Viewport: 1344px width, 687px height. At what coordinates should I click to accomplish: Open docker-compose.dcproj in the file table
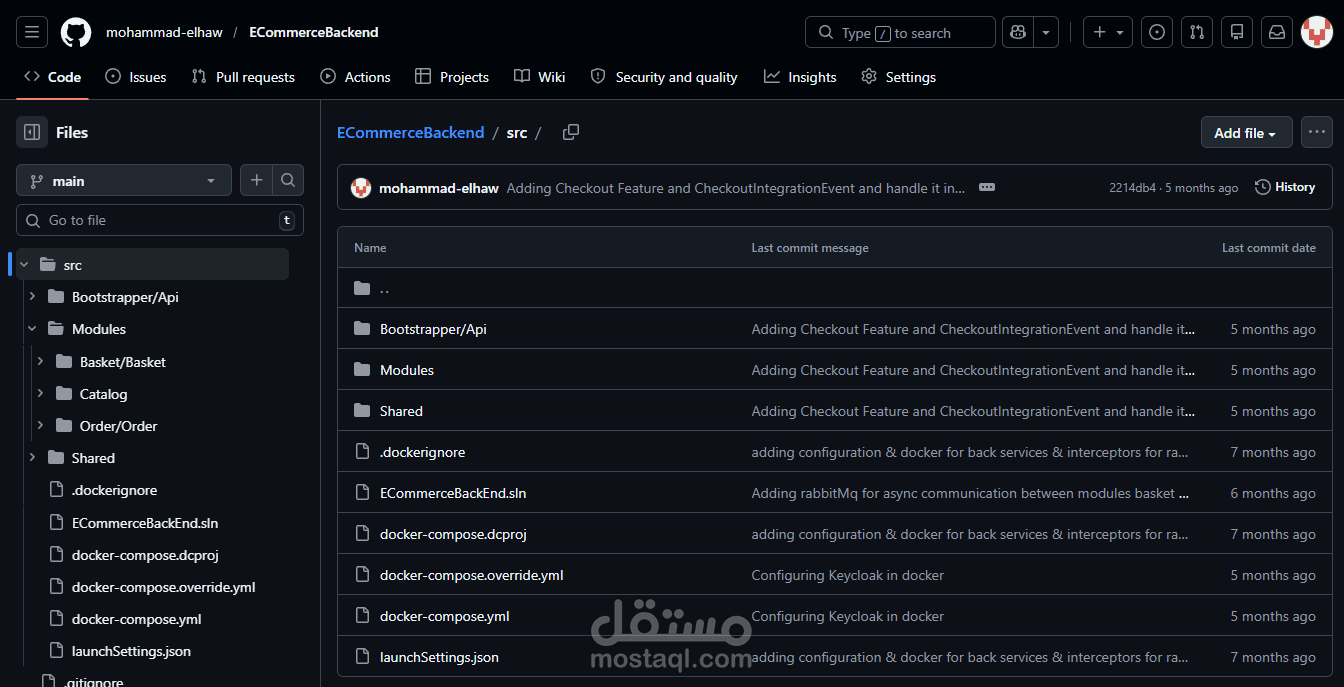pos(453,534)
